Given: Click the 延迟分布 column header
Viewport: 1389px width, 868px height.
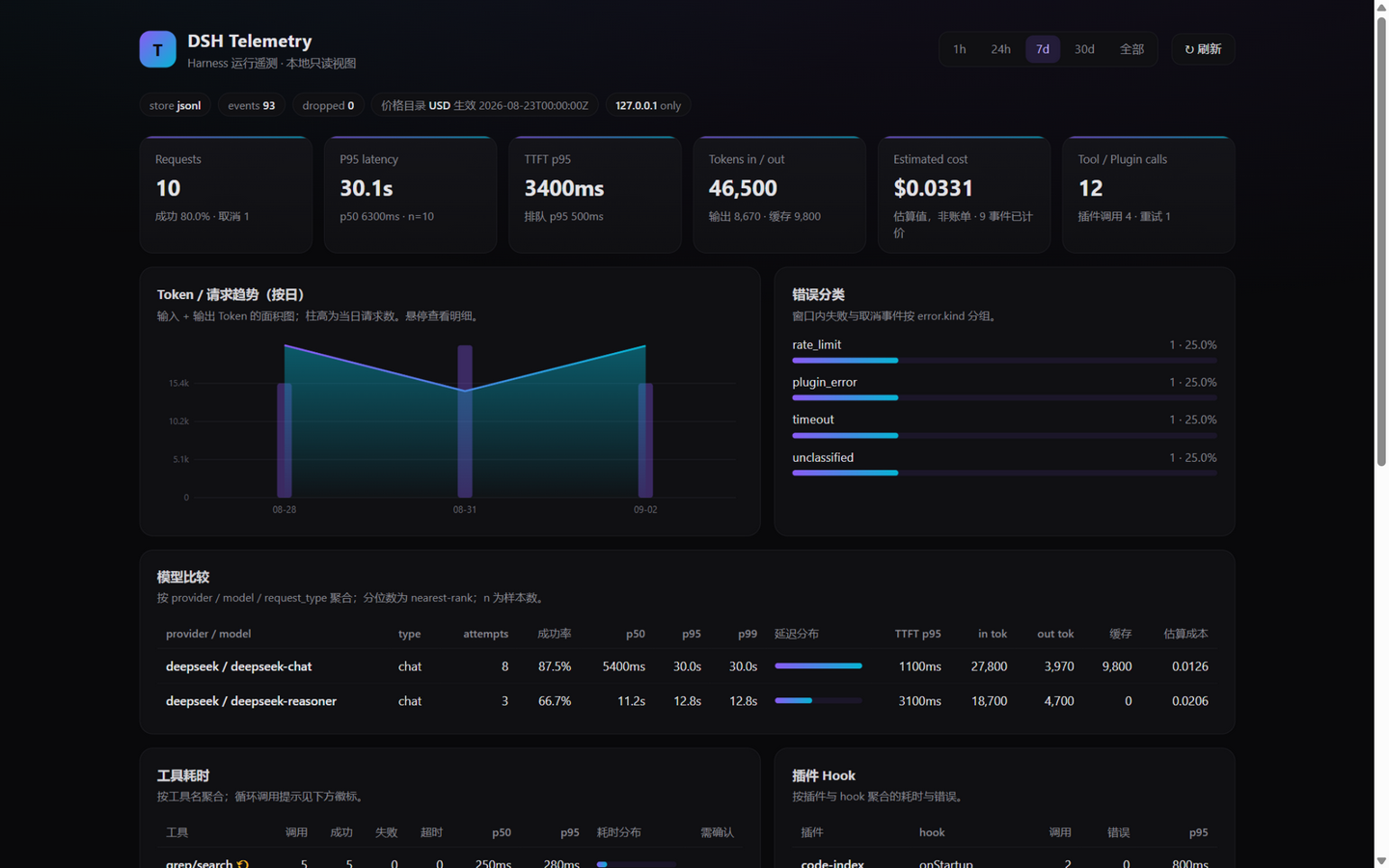Looking at the screenshot, I should point(797,634).
